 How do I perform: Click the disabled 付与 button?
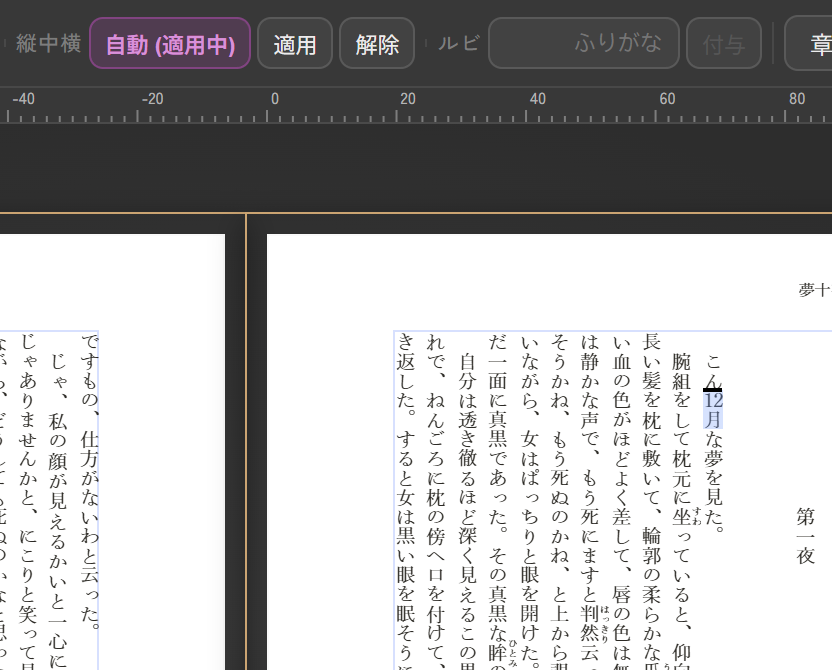click(x=724, y=43)
